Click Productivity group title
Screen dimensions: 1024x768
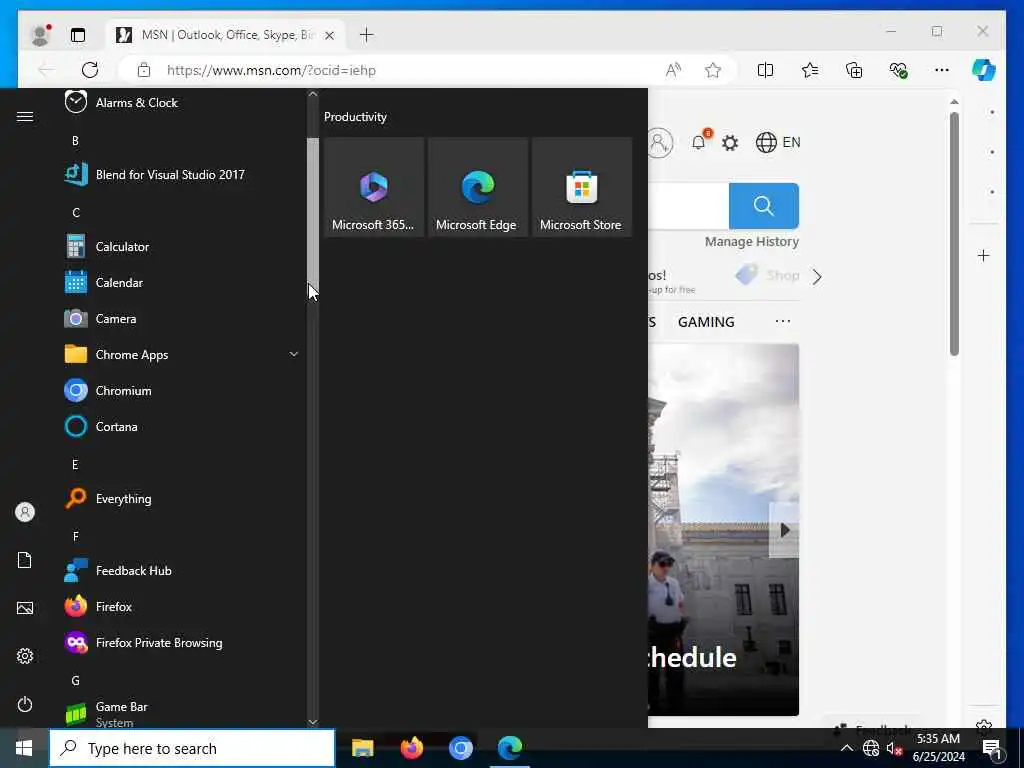(x=355, y=117)
